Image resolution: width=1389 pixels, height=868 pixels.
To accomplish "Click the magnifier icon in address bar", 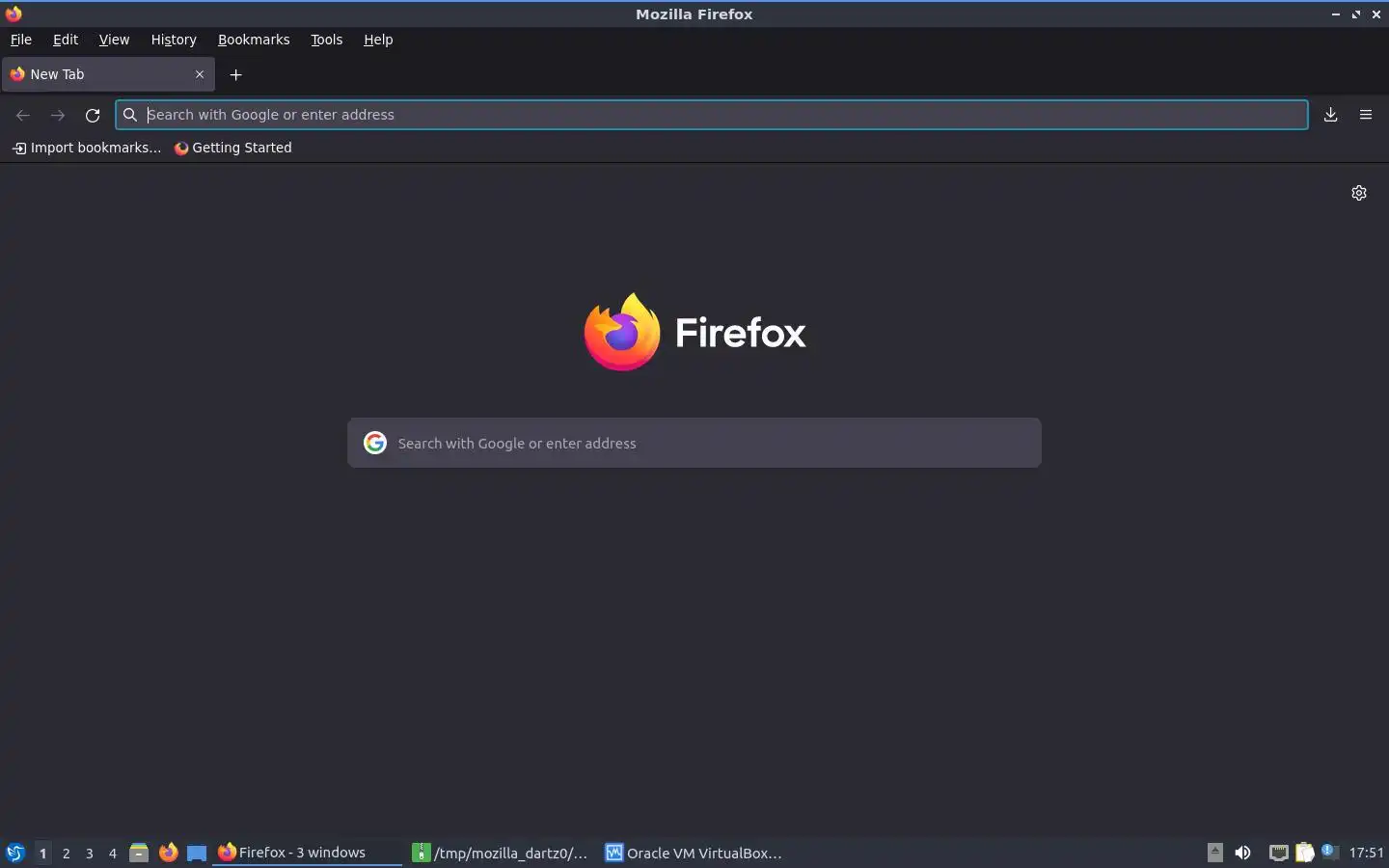I will coord(130,115).
